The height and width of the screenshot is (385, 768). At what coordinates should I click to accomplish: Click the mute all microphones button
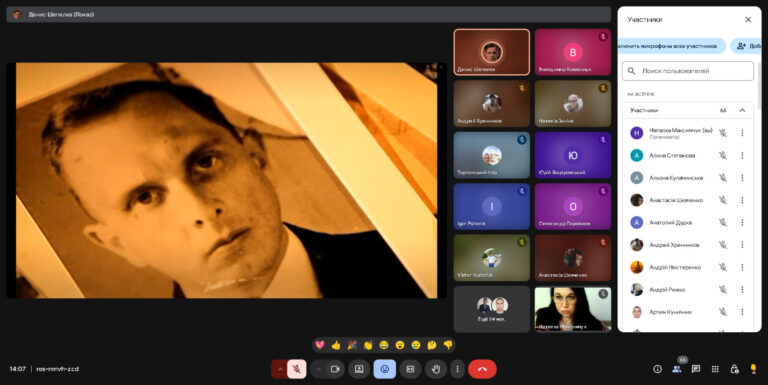click(672, 46)
